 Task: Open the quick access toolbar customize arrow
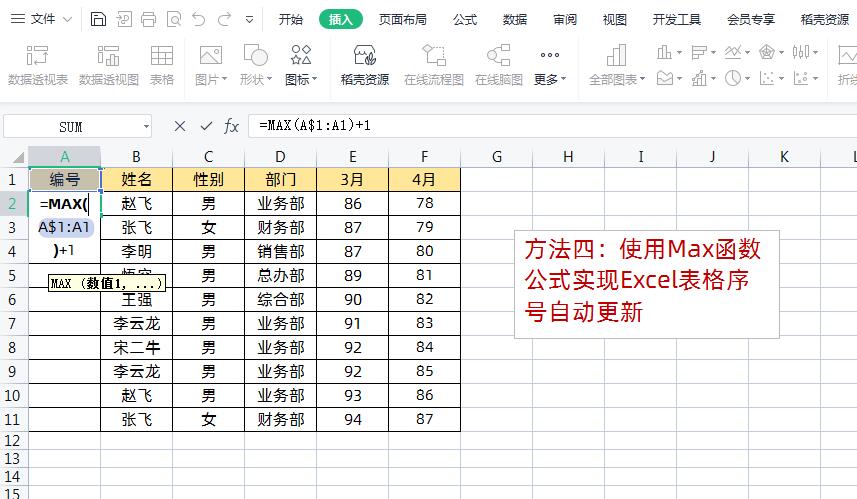tap(249, 20)
